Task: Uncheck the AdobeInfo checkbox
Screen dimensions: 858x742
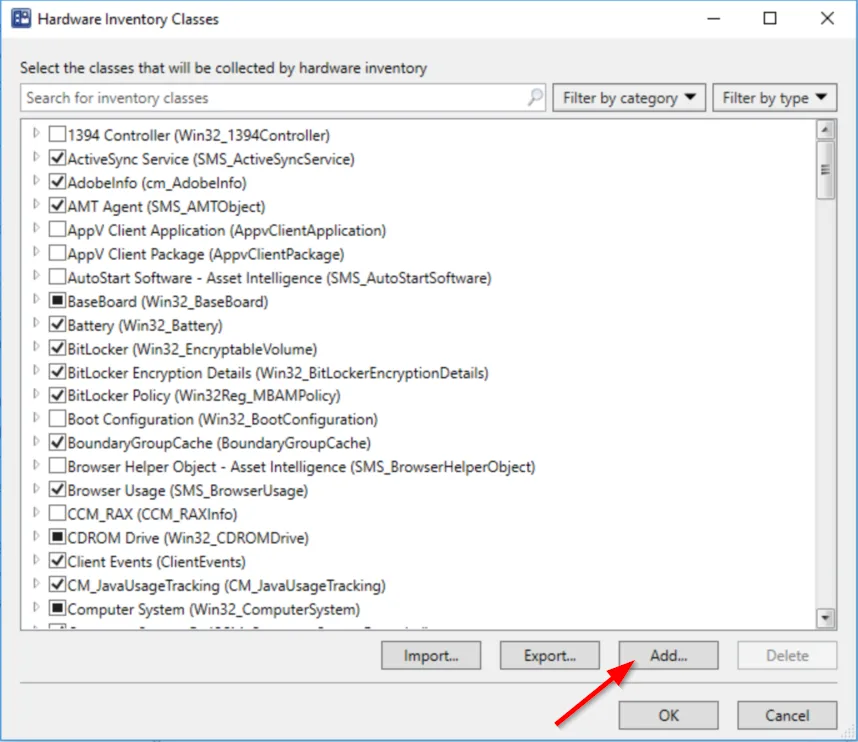Action: (57, 182)
